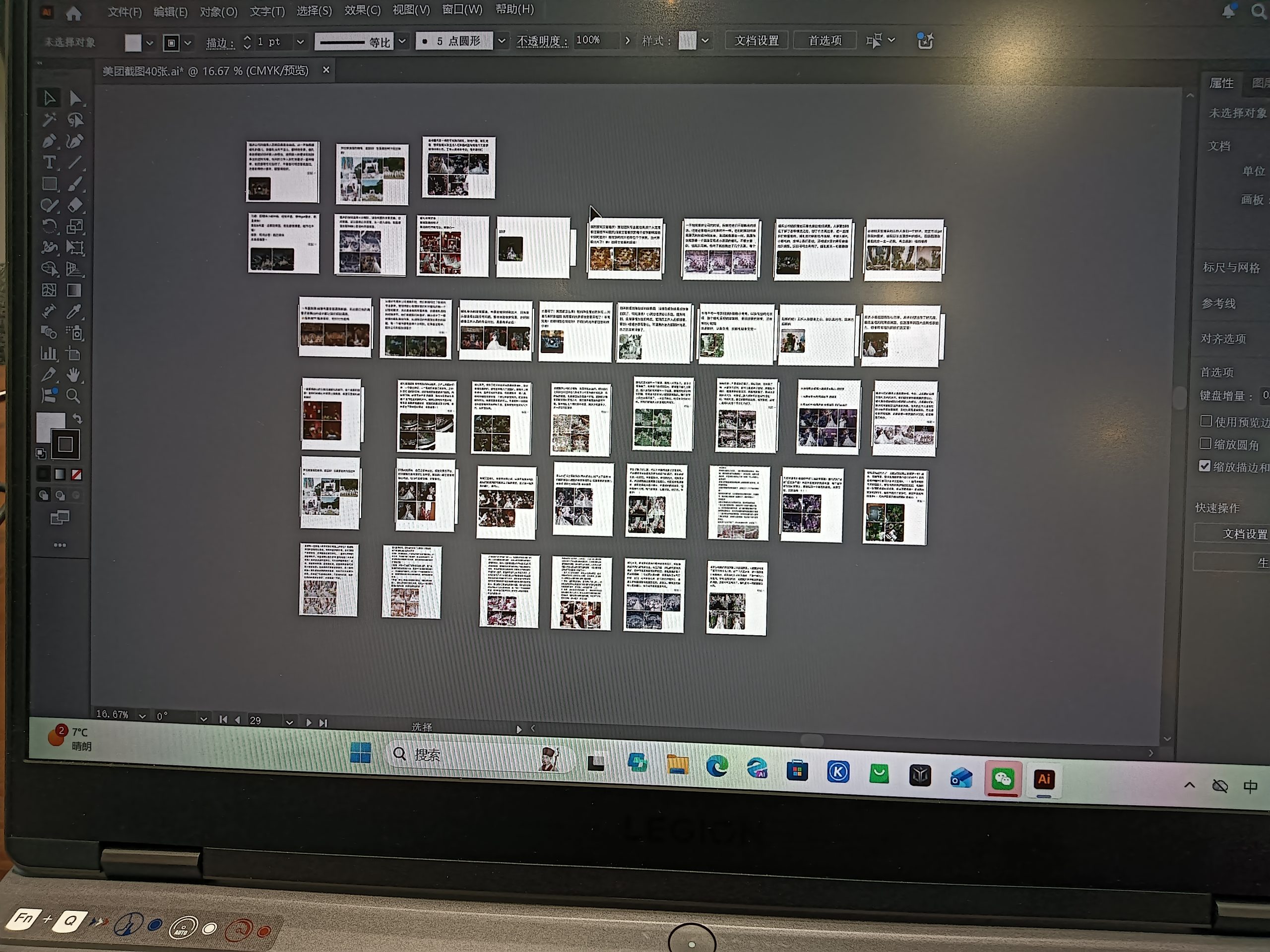This screenshot has width=1270, height=952.
Task: Choose the Hand tool
Action: coord(73,375)
